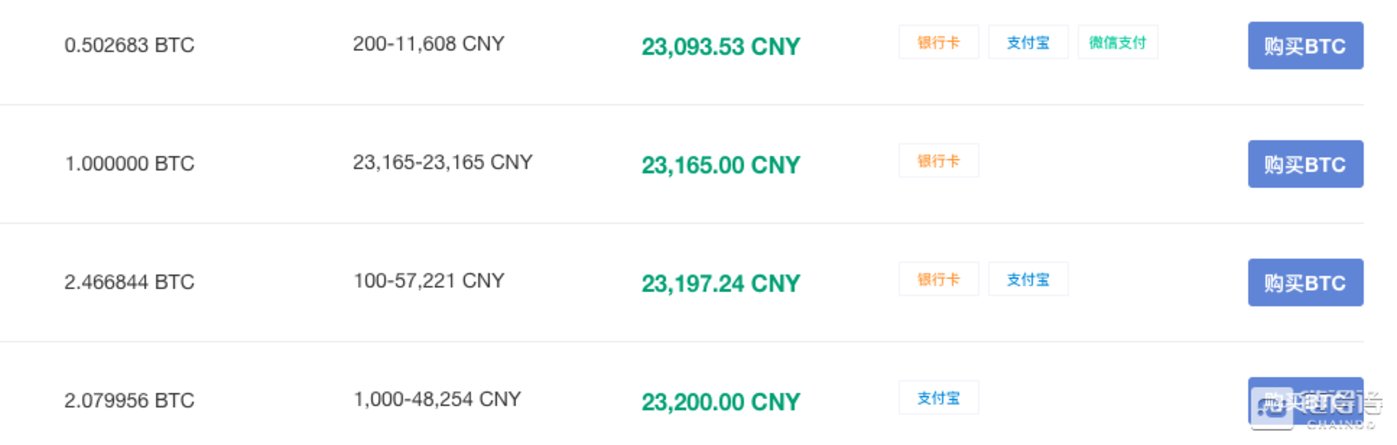
Task: Choose 支付宝 tag in the 2.466844 BTC row
Action: [1028, 279]
